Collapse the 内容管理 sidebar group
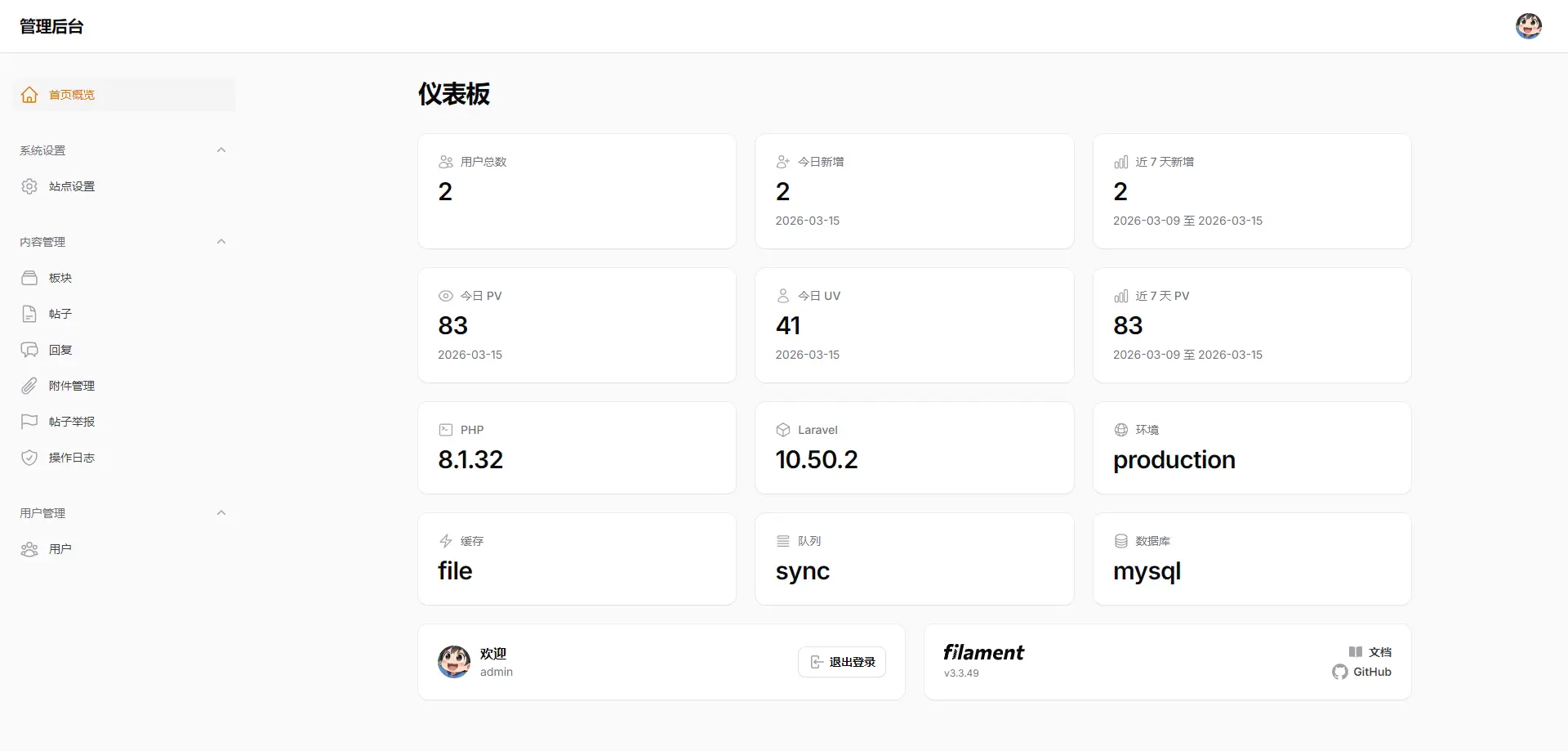 point(221,242)
